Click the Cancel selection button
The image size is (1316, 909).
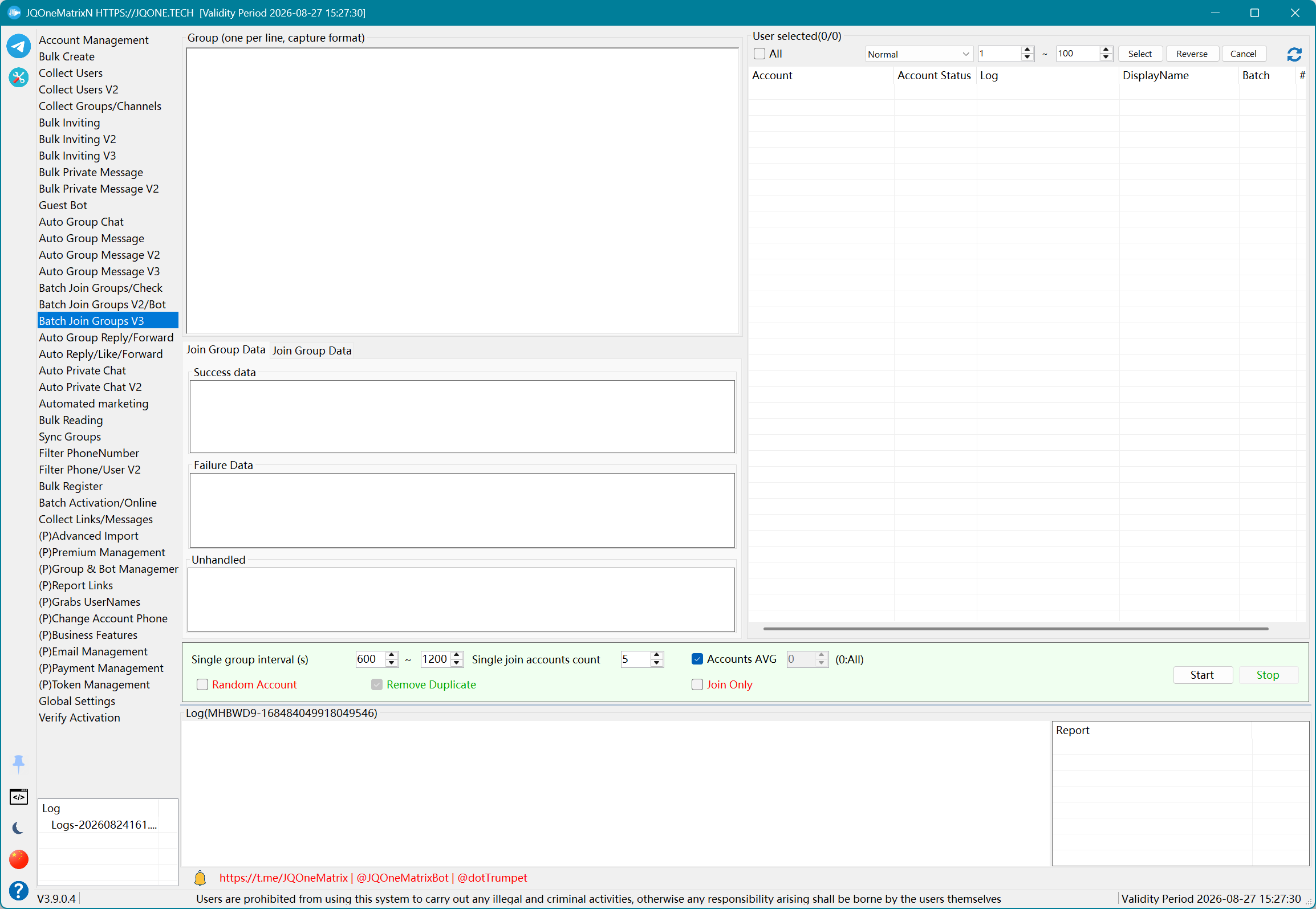[1244, 54]
